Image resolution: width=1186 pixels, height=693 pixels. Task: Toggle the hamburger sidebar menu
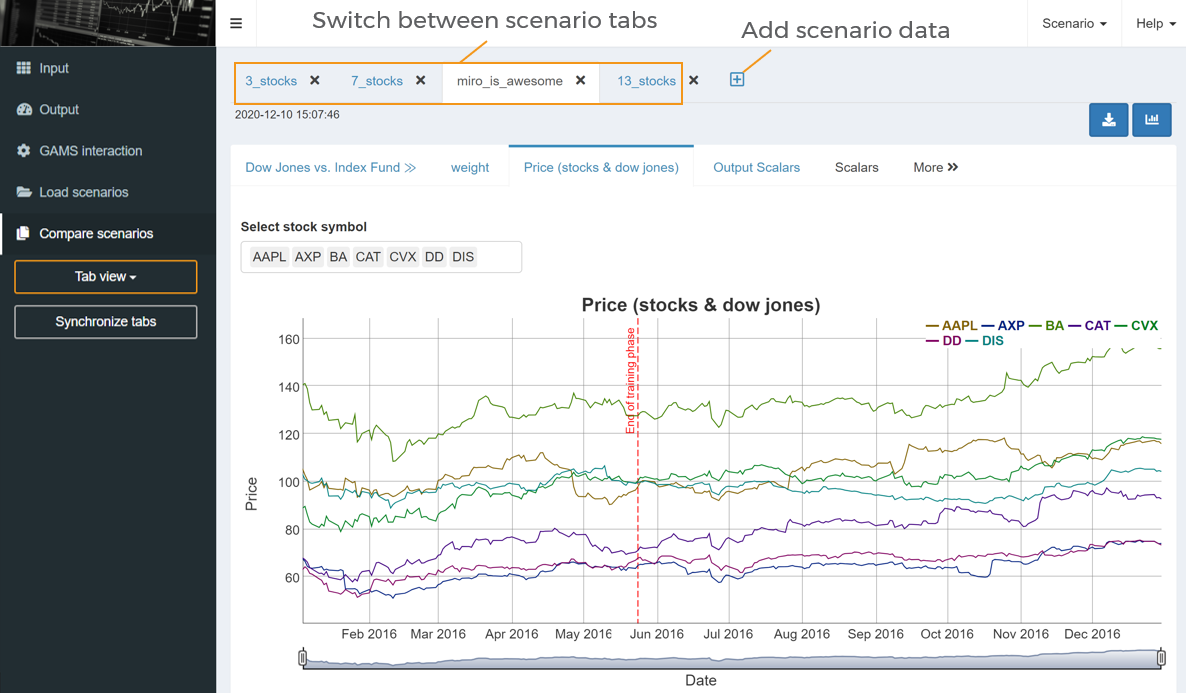click(236, 23)
